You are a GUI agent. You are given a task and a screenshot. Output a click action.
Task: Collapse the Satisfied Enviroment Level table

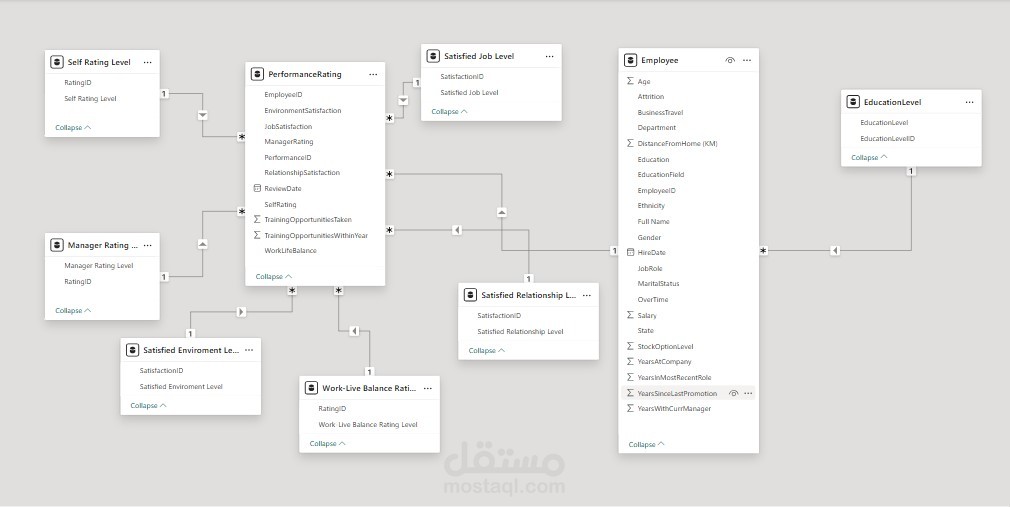click(x=148, y=406)
